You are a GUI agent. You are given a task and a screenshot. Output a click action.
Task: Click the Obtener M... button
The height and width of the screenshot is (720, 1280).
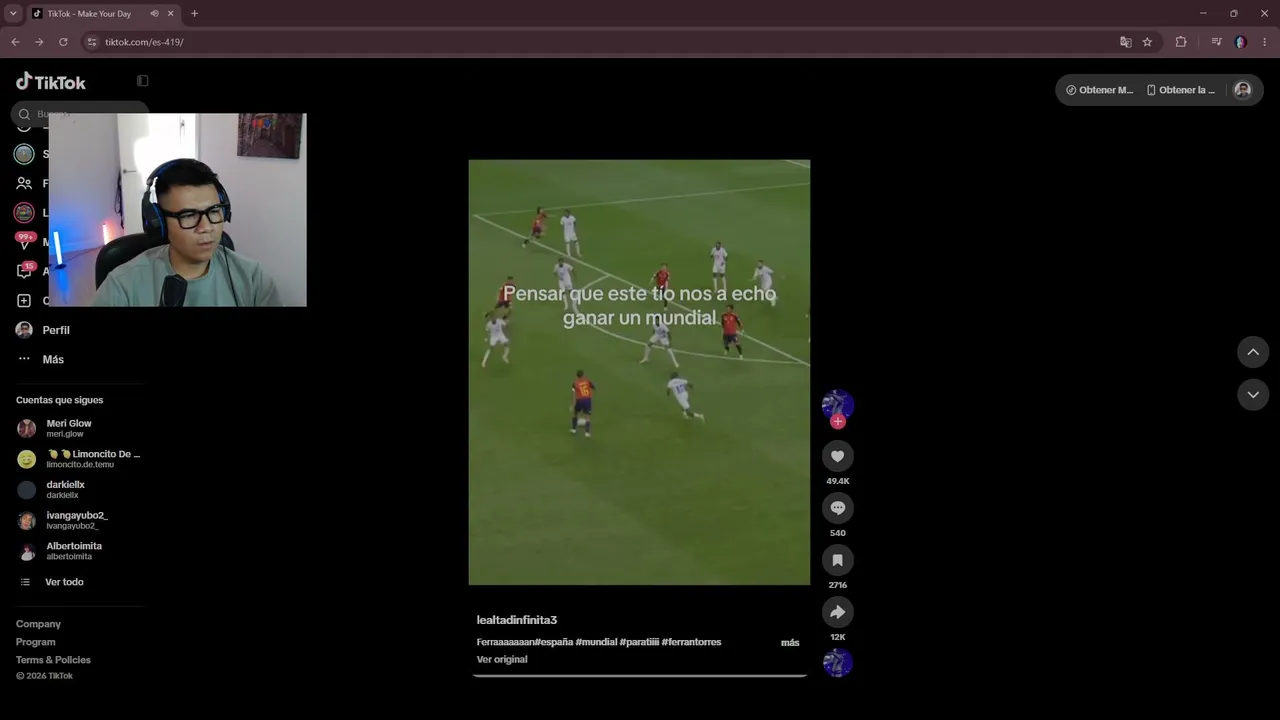pos(1099,90)
